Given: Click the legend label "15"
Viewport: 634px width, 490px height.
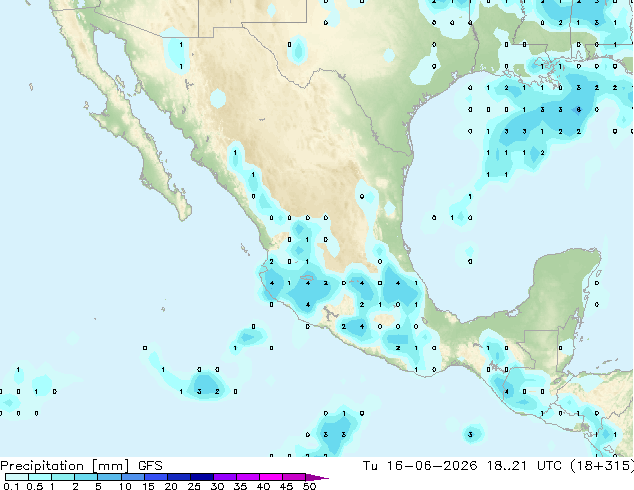Looking at the screenshot, I should (148, 486).
